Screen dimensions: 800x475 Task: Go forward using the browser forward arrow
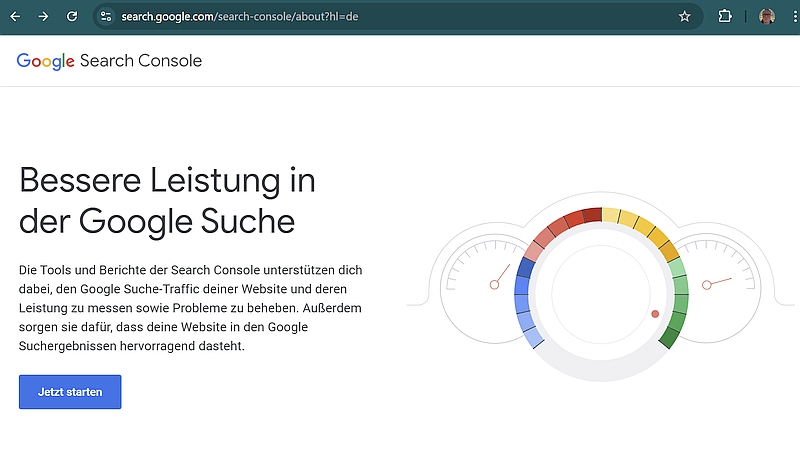(x=43, y=16)
